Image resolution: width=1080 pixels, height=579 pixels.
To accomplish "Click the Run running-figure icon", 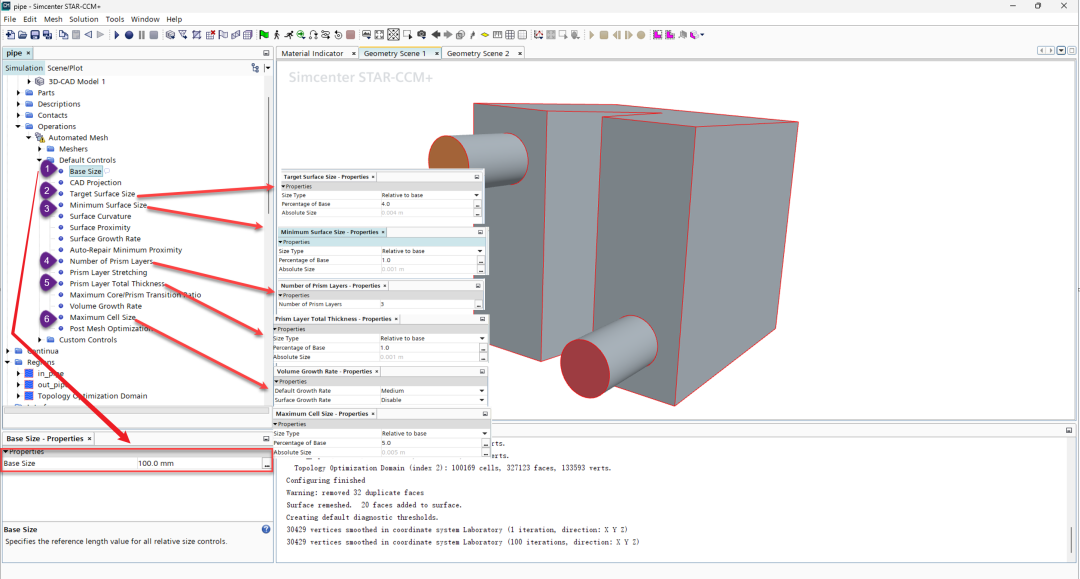I will tap(289, 34).
